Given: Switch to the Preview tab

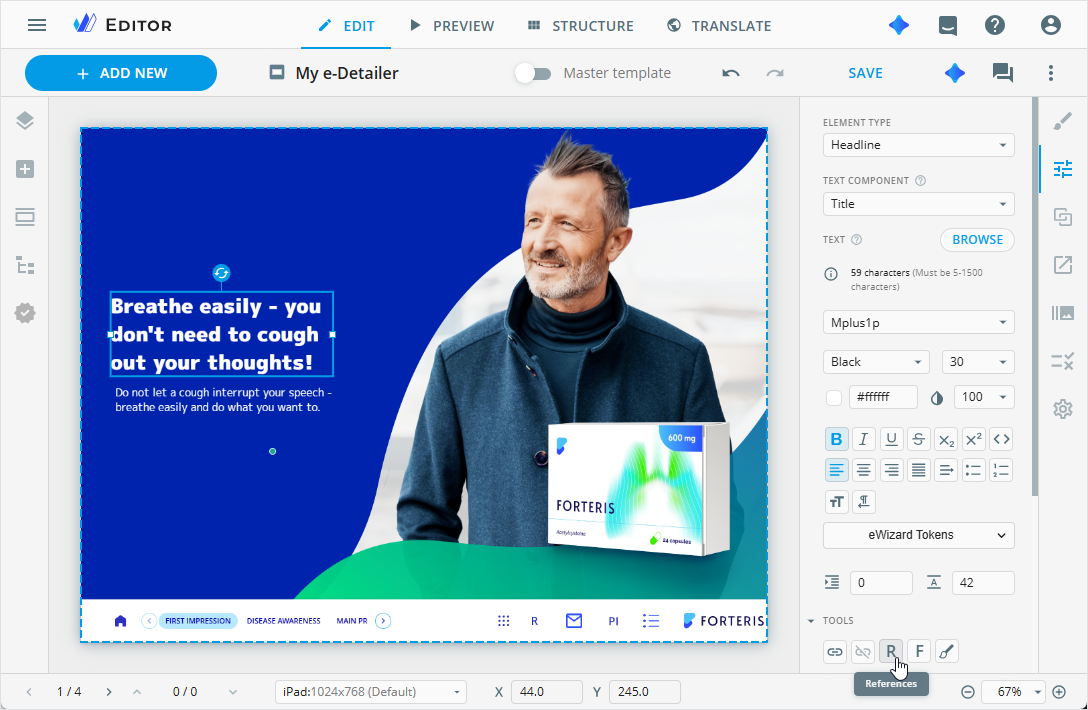Looking at the screenshot, I should click(x=452, y=26).
